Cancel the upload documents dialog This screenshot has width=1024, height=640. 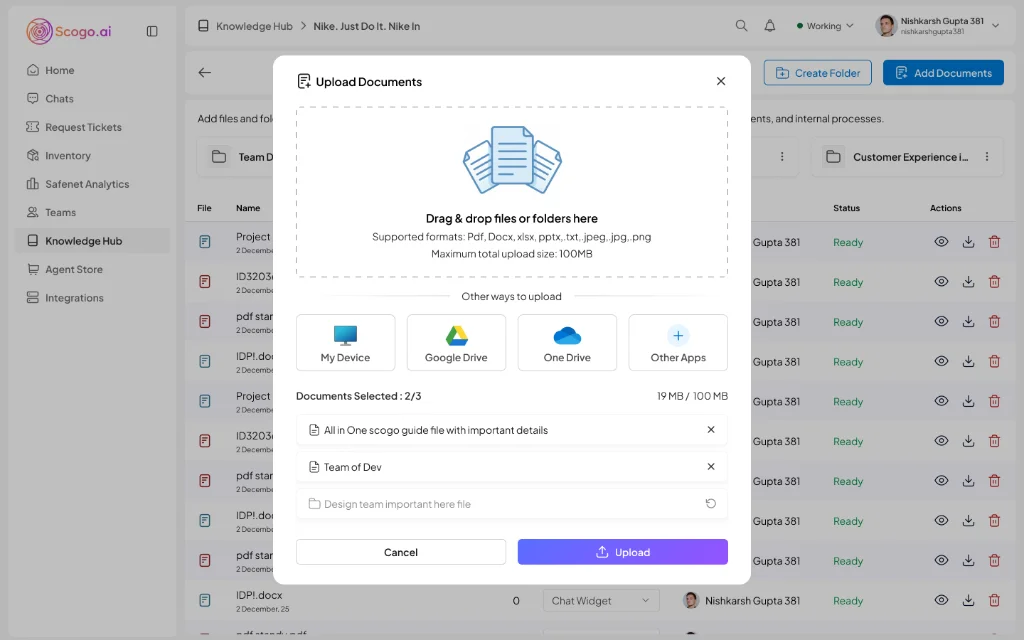(401, 552)
